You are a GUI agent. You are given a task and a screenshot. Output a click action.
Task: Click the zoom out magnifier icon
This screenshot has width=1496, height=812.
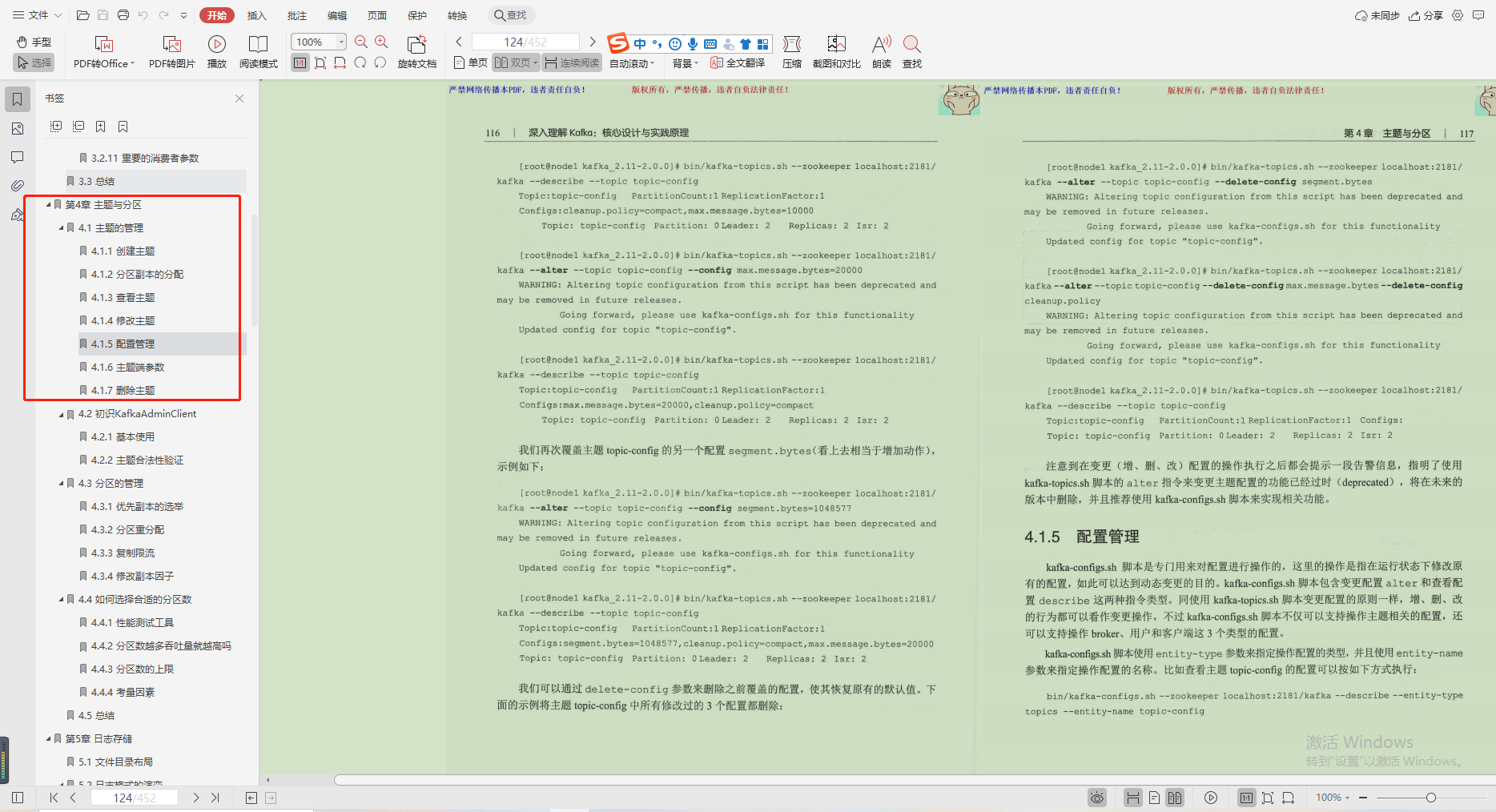(361, 42)
